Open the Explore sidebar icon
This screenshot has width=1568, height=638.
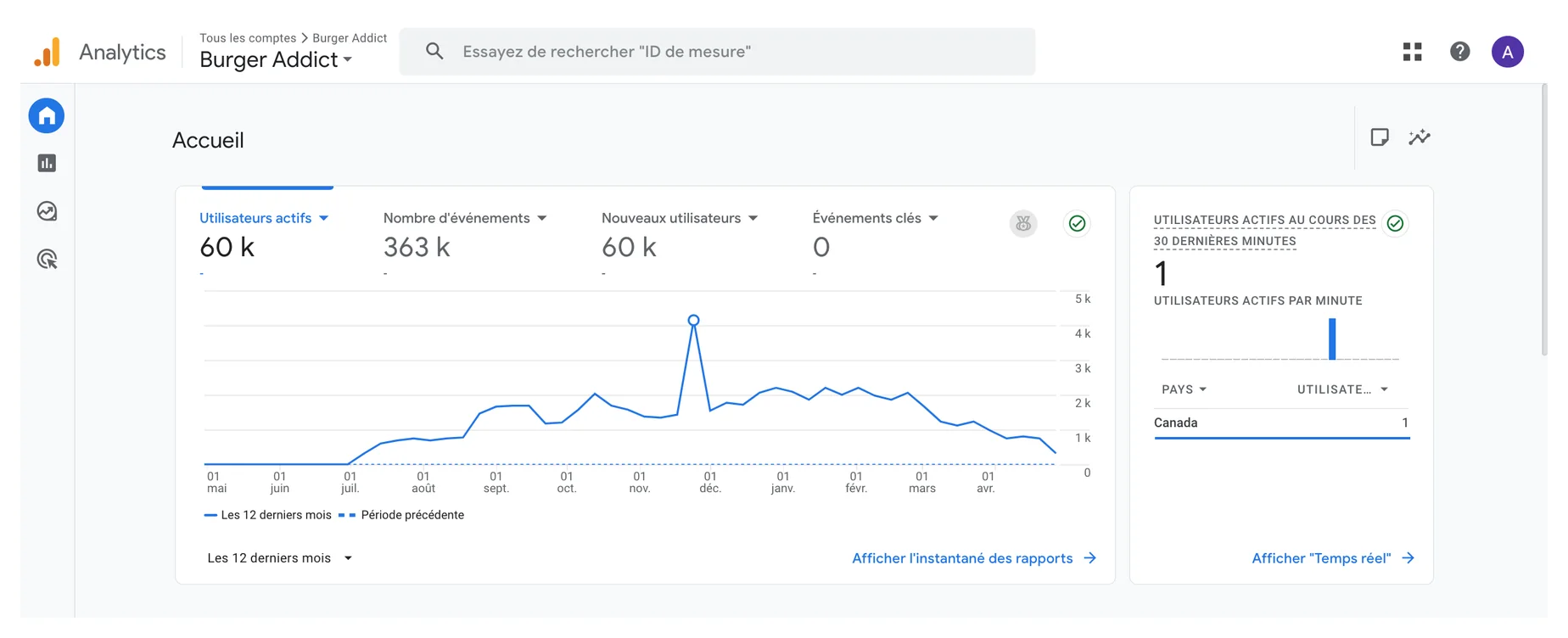[47, 211]
